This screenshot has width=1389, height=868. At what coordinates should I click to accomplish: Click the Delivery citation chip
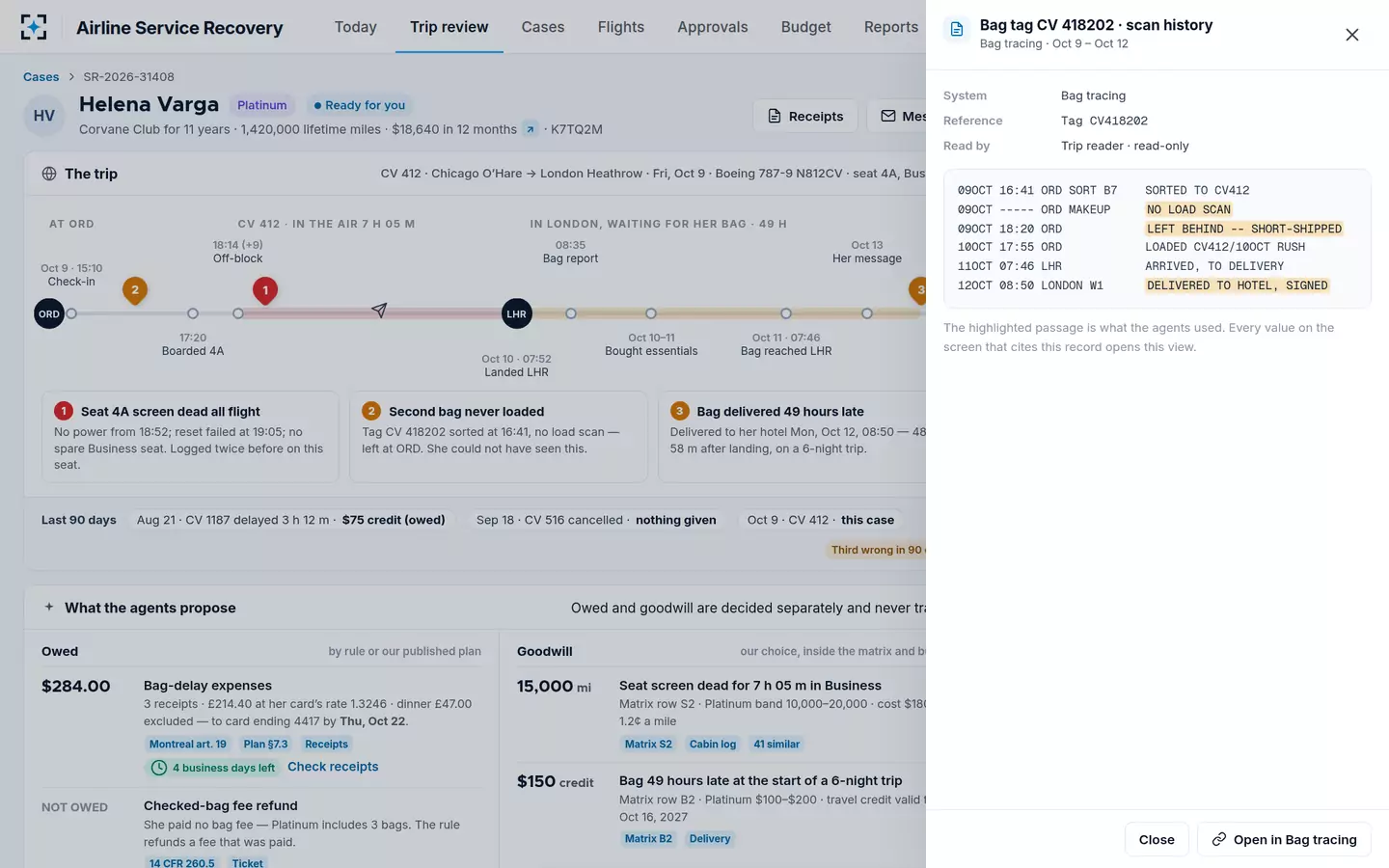710,839
